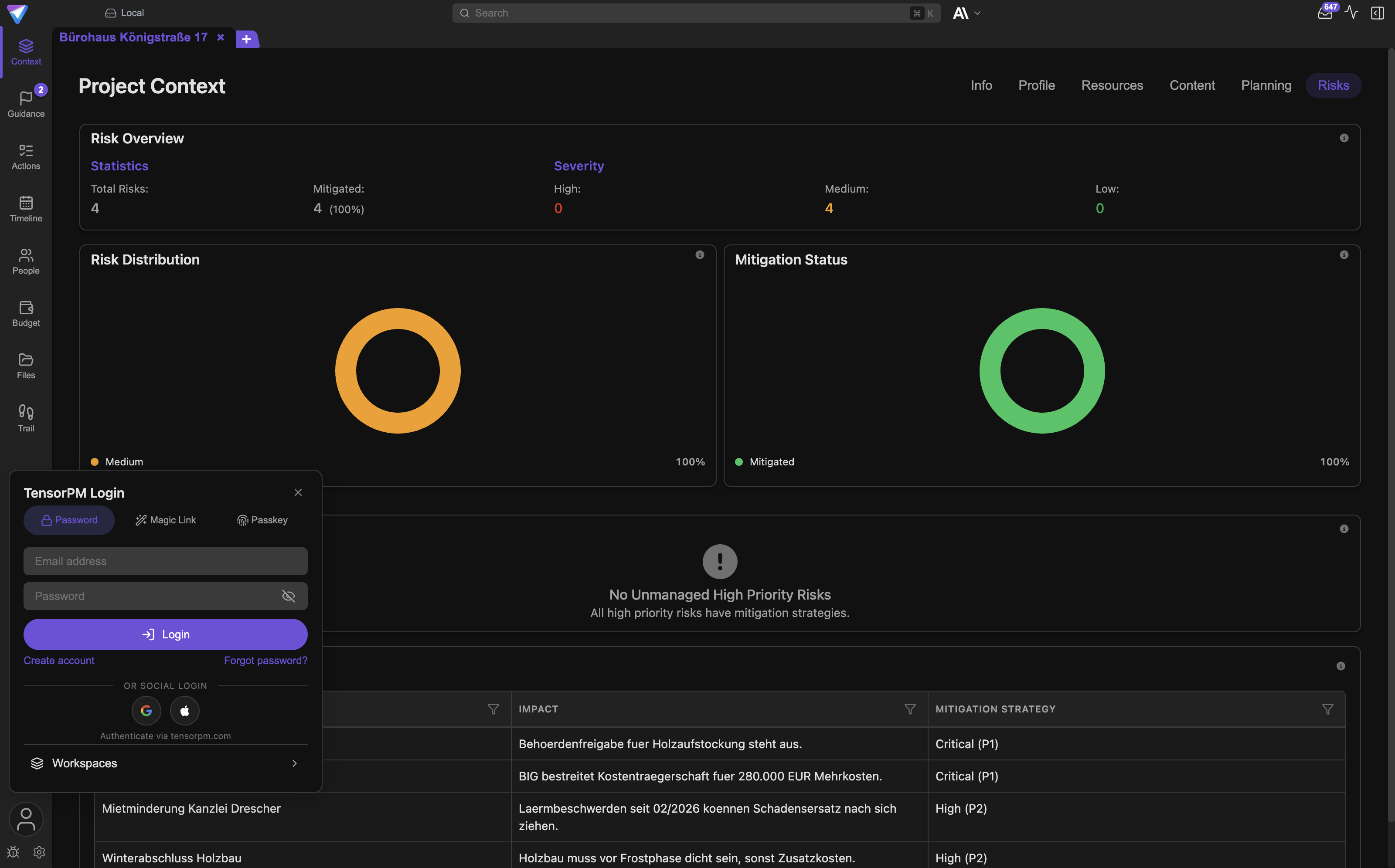Switch to the Planning tab

(x=1266, y=85)
